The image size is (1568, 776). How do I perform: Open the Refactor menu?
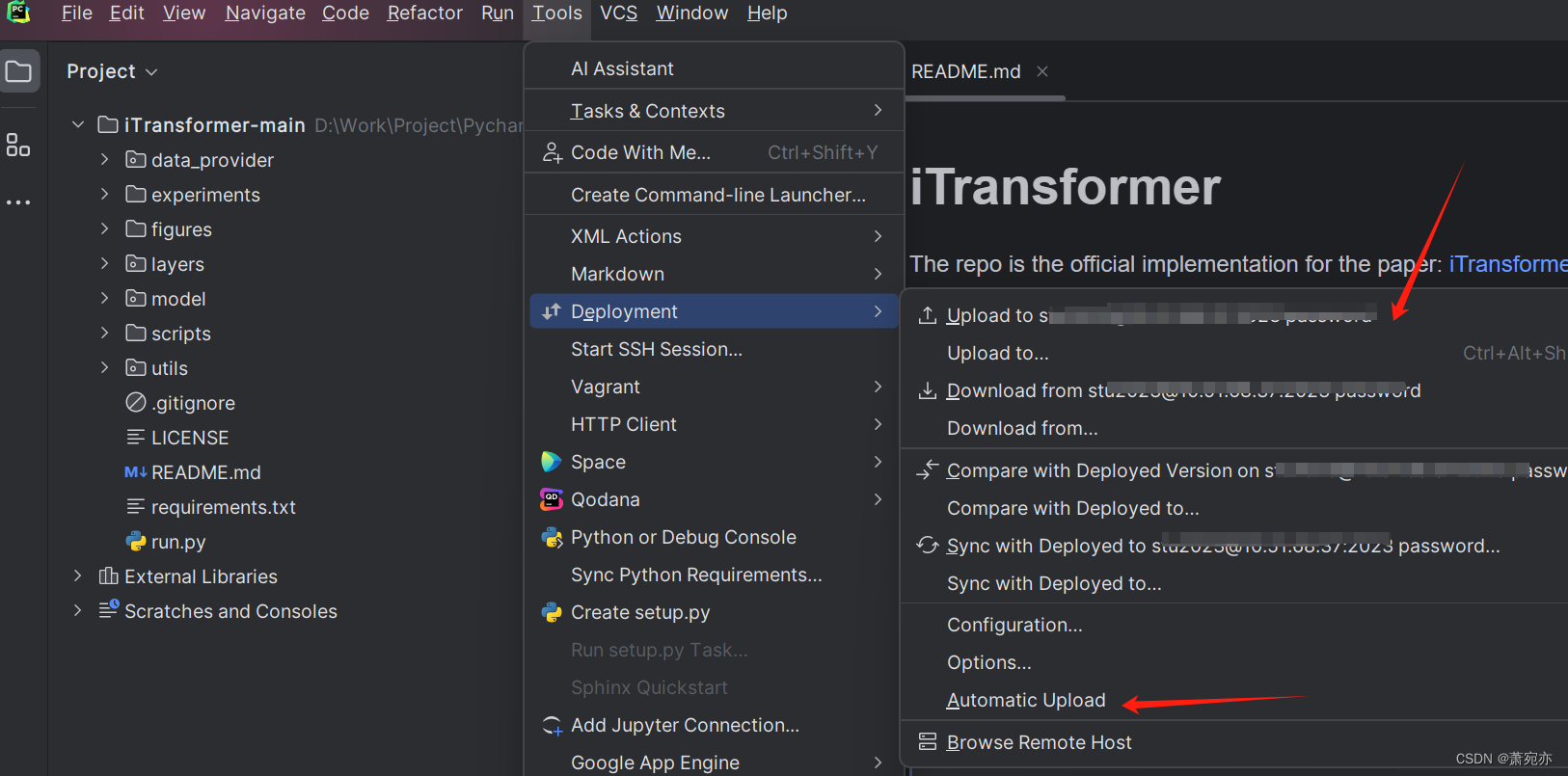[424, 13]
